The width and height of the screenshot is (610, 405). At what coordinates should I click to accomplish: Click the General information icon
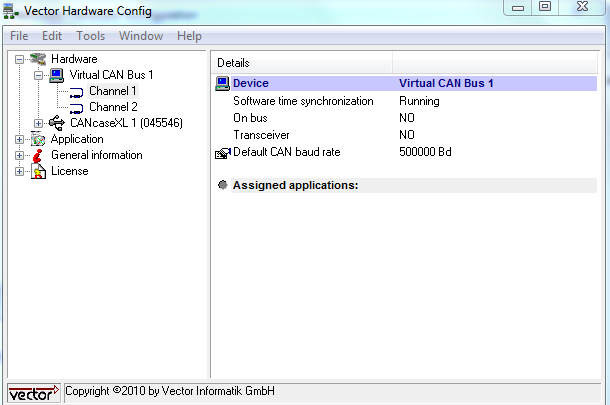tap(39, 155)
